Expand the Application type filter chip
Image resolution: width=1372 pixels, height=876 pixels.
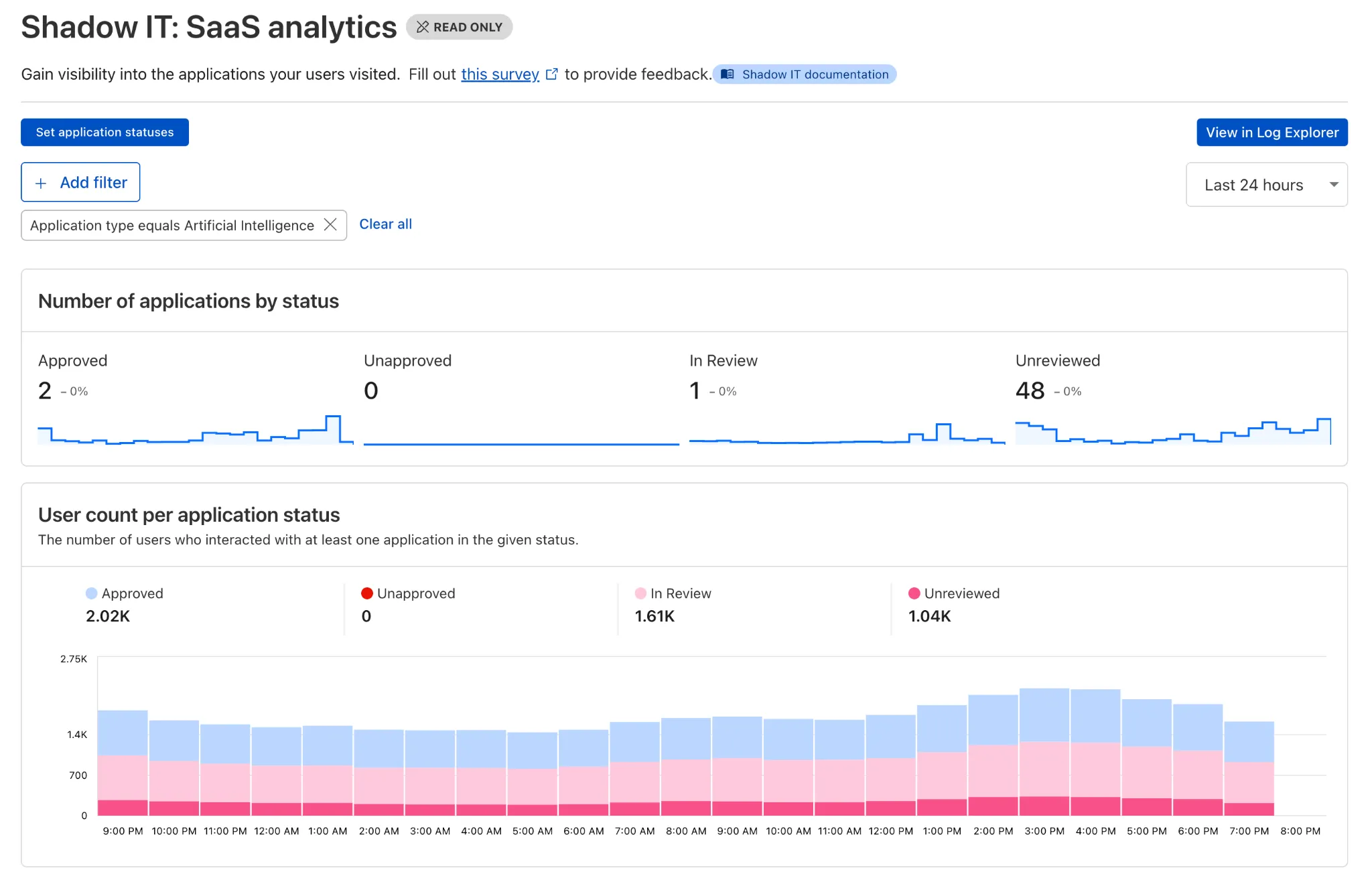(171, 225)
